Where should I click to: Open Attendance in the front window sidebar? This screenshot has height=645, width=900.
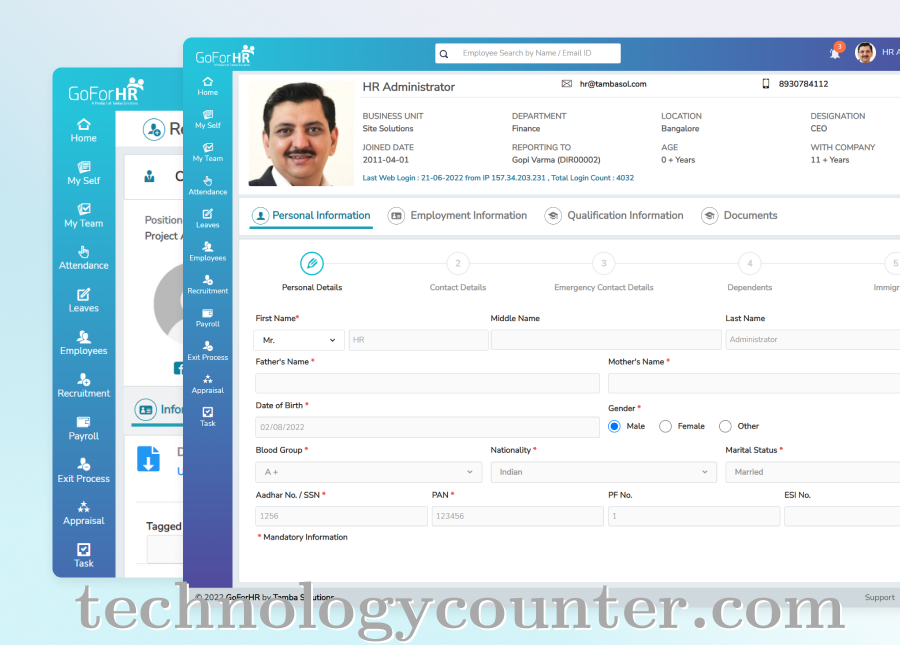[x=208, y=186]
